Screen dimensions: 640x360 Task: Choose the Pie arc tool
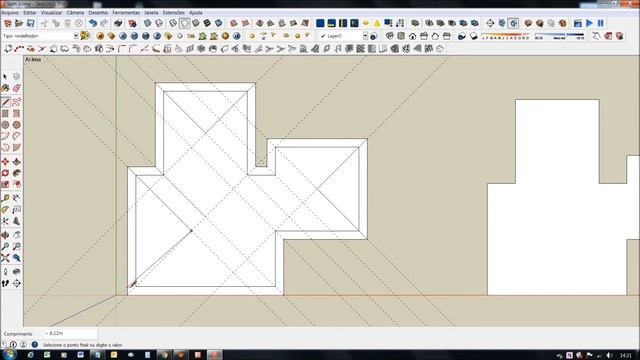[16, 147]
